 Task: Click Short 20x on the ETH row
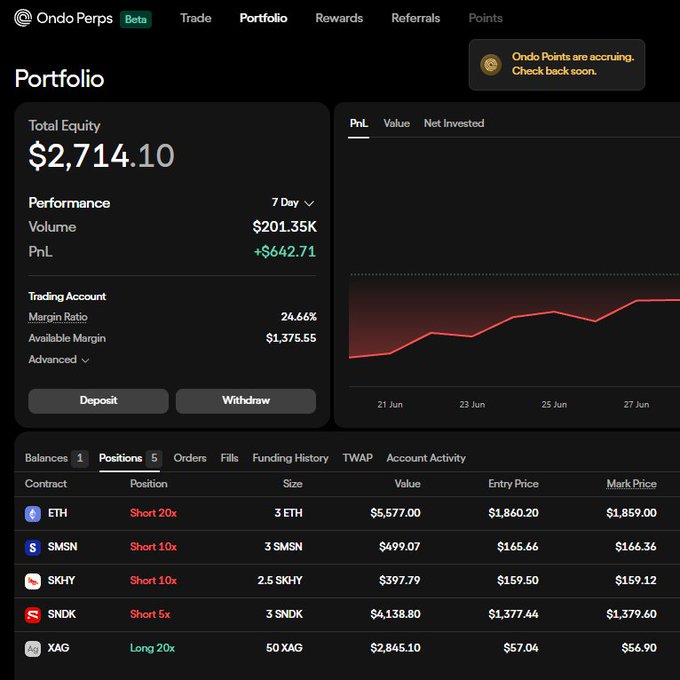pyautogui.click(x=154, y=513)
